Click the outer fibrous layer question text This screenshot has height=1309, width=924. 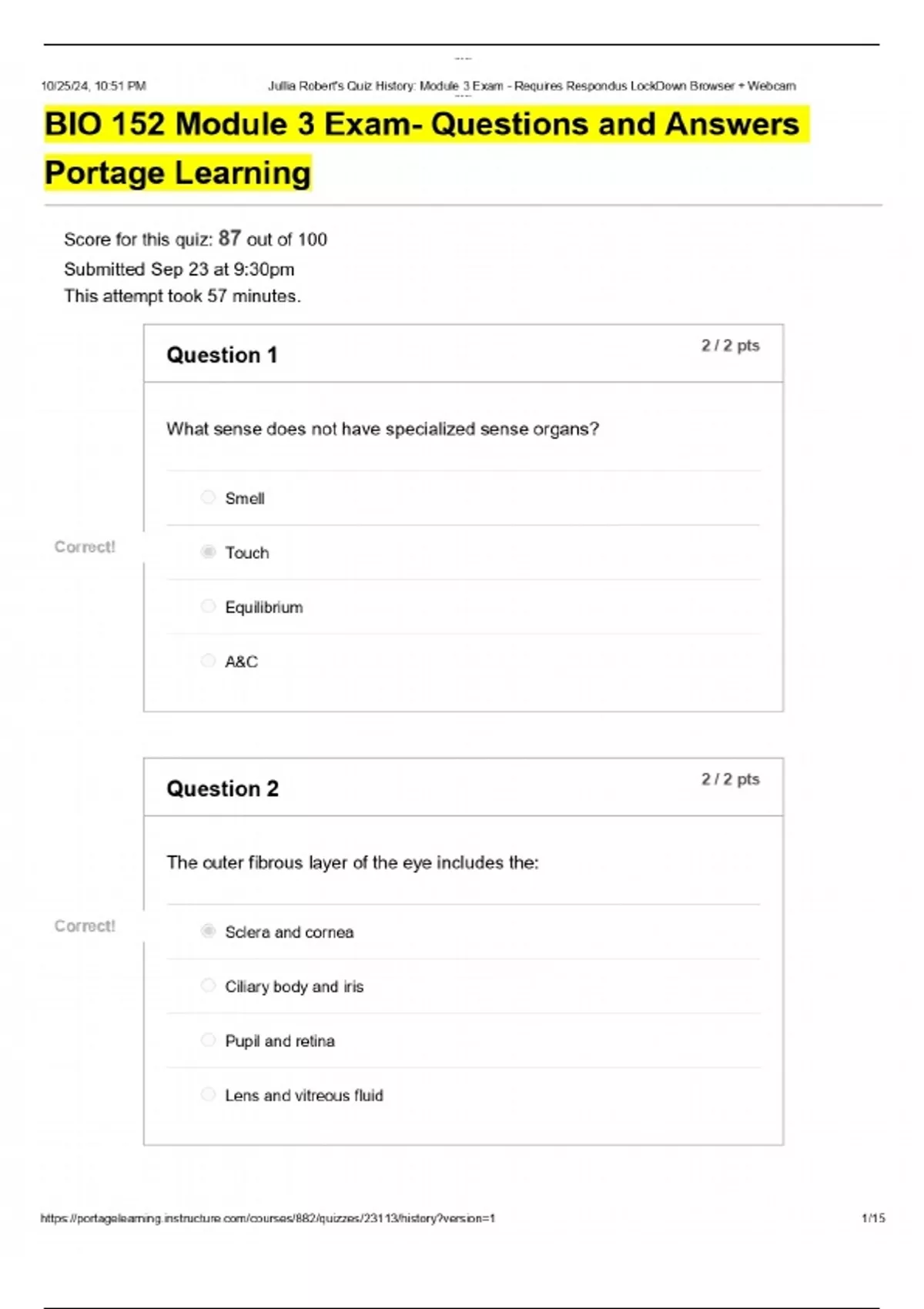point(353,862)
